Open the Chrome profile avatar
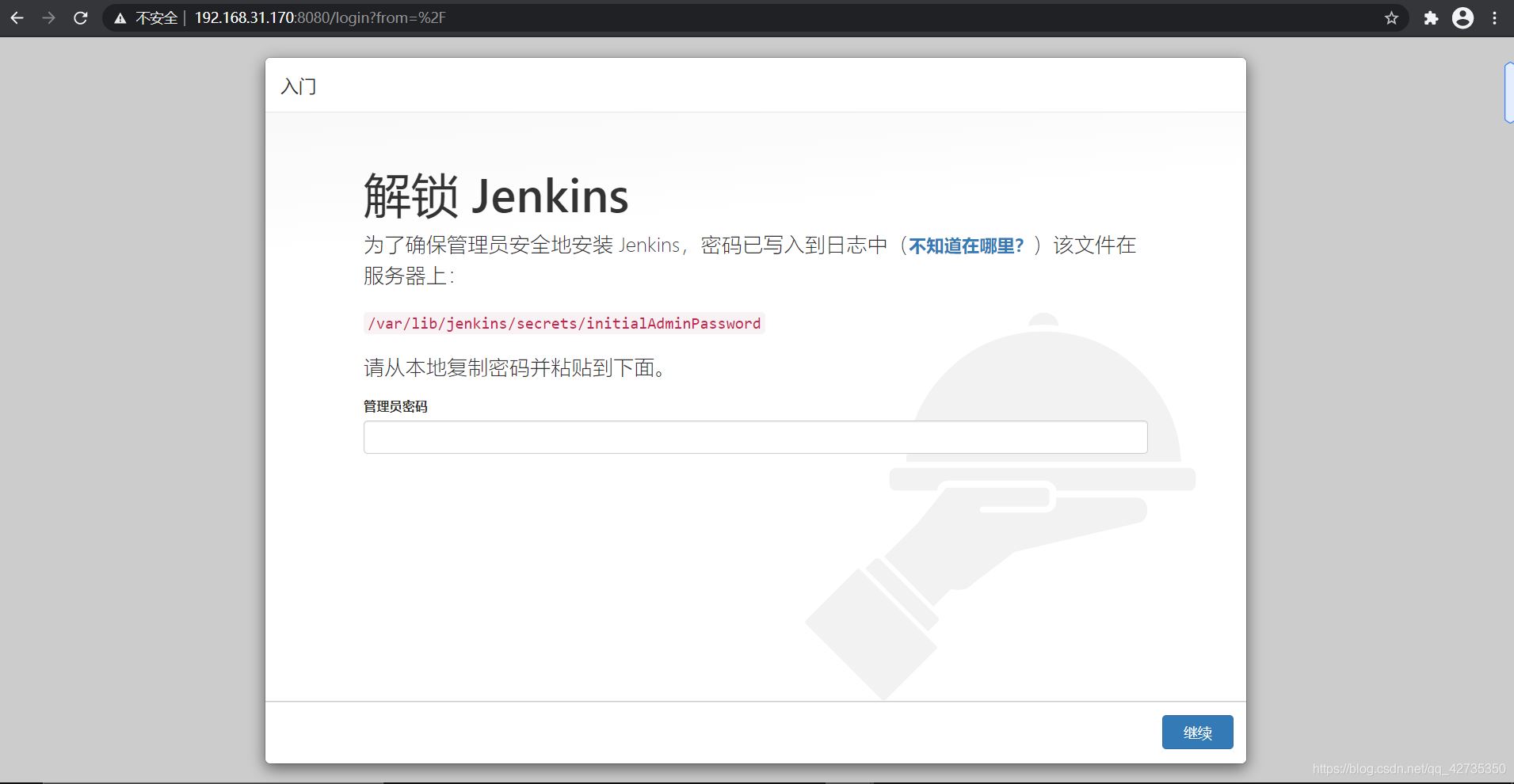Image resolution: width=1514 pixels, height=784 pixels. pos(1463,17)
